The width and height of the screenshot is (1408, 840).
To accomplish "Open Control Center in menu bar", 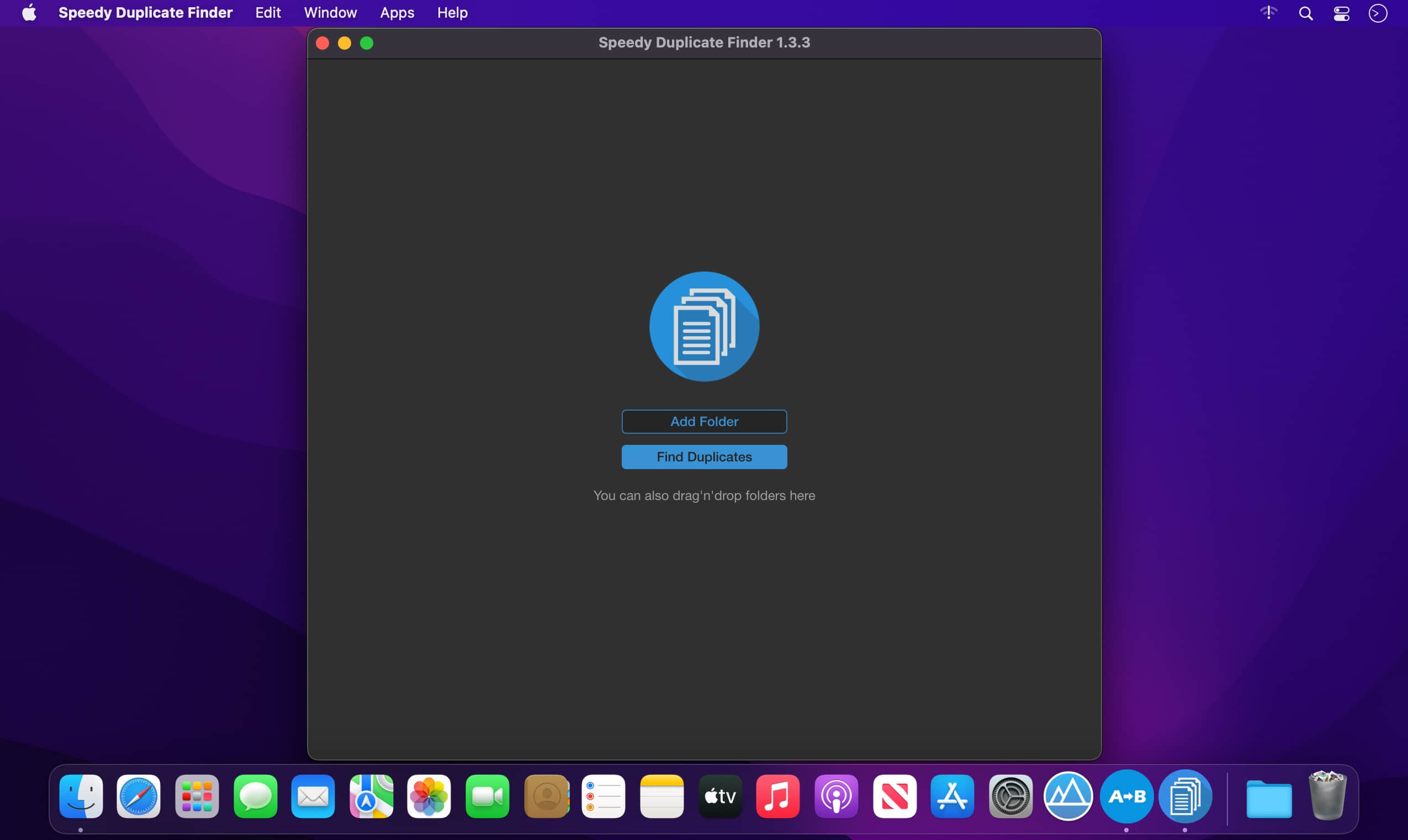I will 1341,13.
